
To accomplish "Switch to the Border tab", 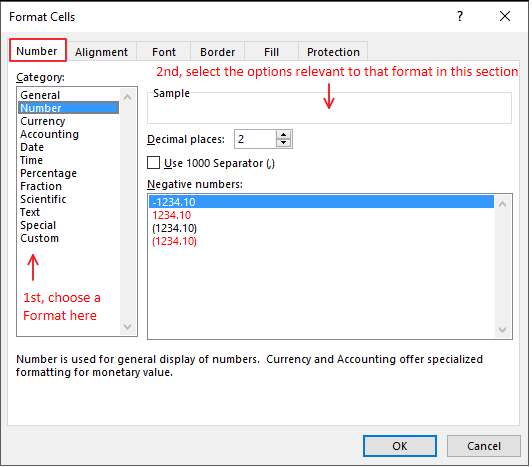I will (x=218, y=52).
